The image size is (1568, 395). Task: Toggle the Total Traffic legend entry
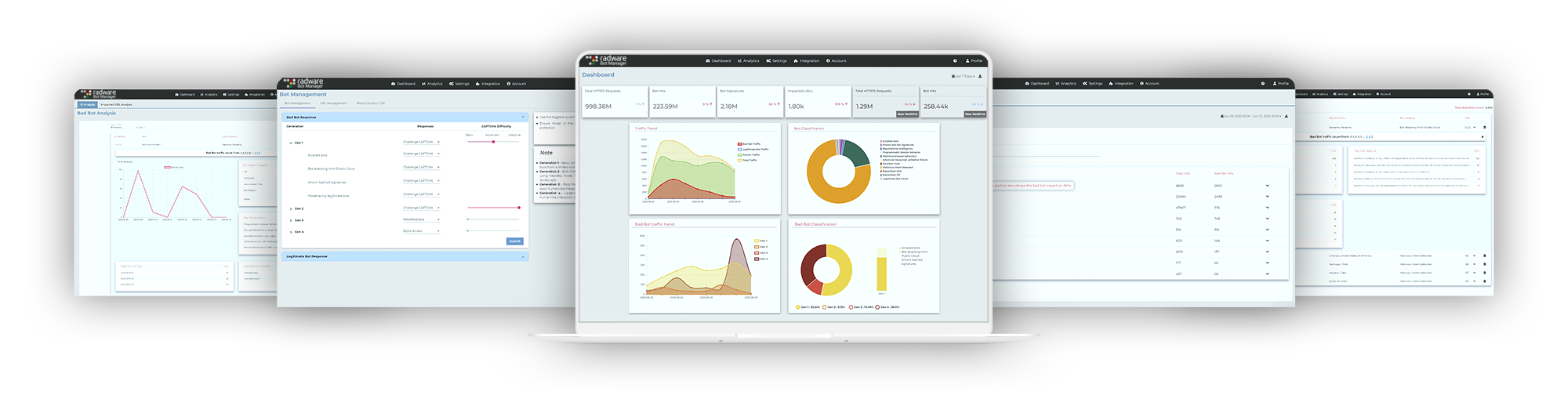[x=748, y=160]
